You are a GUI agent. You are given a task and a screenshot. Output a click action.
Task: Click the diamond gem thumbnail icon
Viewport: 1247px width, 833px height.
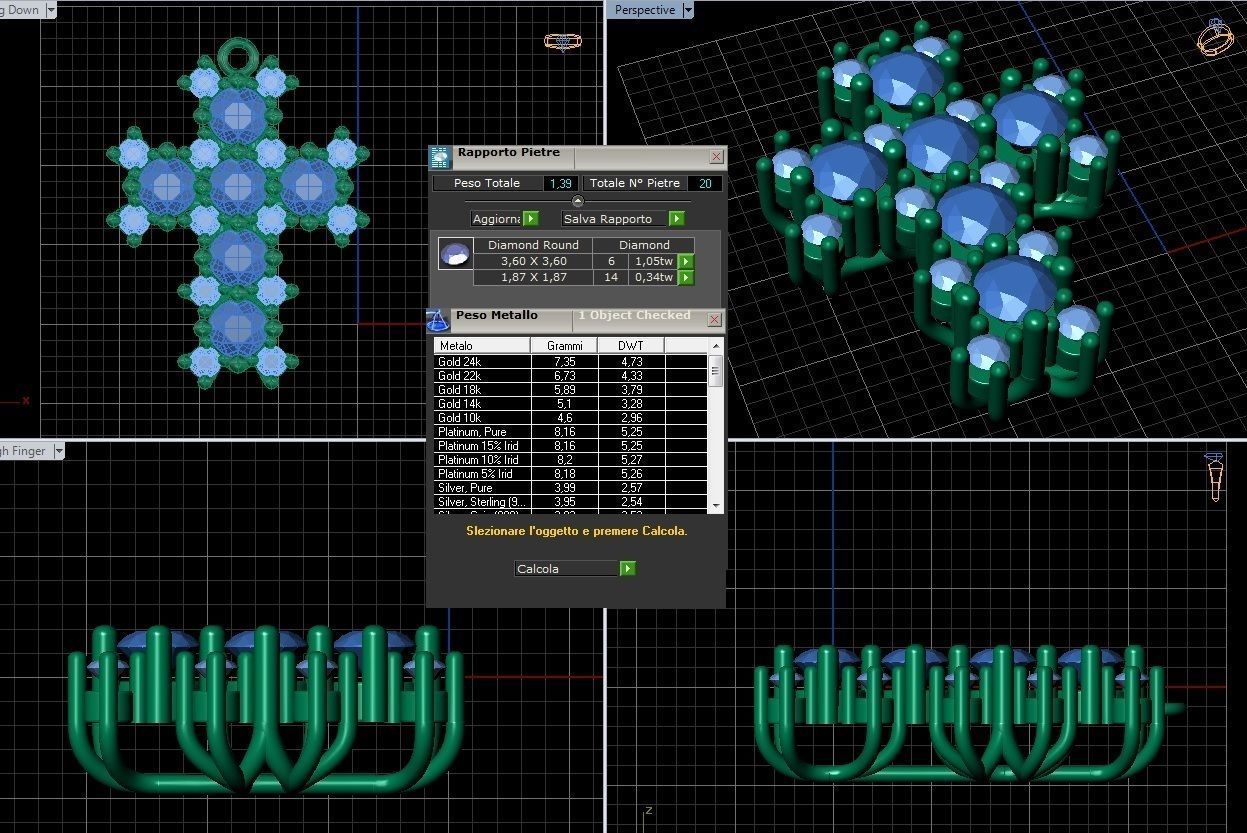(x=455, y=254)
